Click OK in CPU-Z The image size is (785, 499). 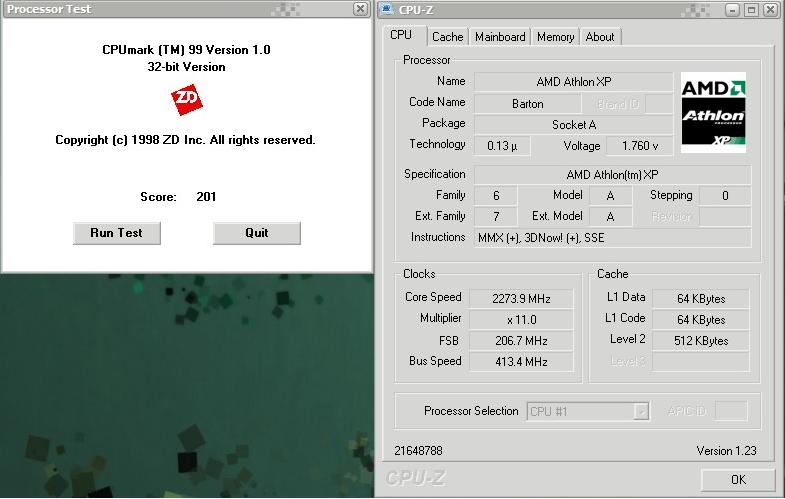[738, 479]
